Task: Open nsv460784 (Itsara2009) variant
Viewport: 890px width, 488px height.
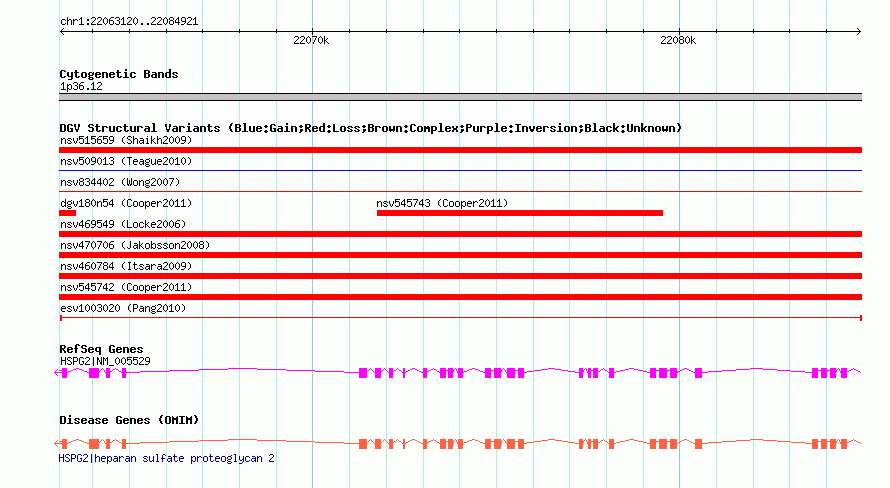Action: point(126,266)
